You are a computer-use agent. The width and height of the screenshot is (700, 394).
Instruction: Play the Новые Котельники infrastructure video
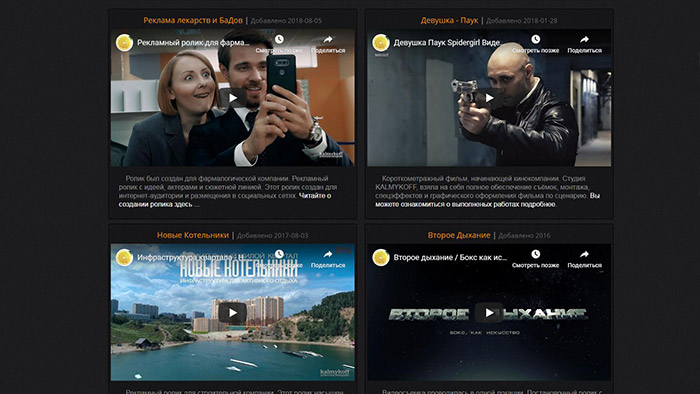(233, 313)
